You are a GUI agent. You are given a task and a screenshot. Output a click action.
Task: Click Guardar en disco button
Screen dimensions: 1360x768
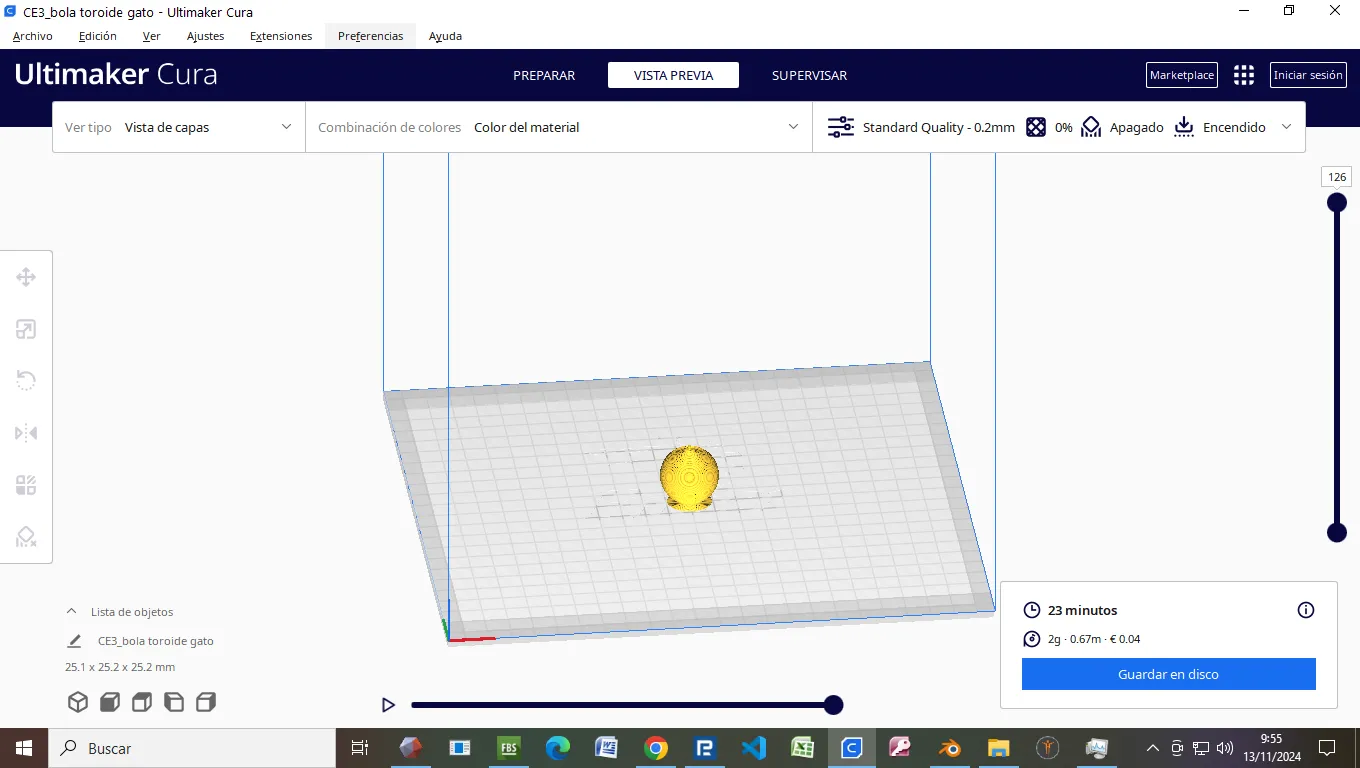(x=1168, y=674)
